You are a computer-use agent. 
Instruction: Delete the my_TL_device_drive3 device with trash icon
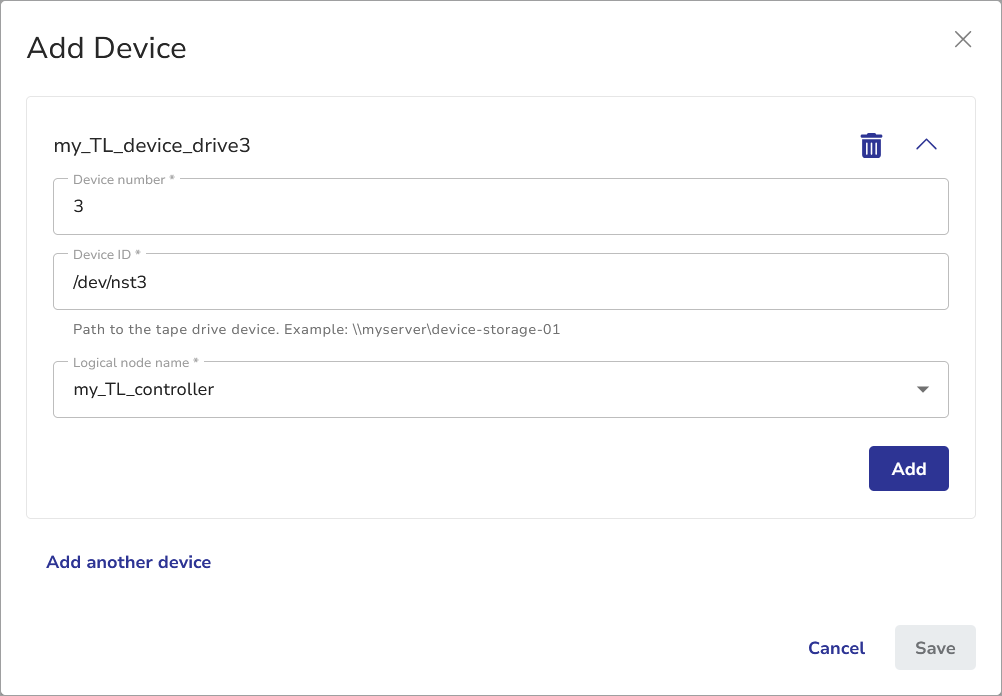point(871,146)
